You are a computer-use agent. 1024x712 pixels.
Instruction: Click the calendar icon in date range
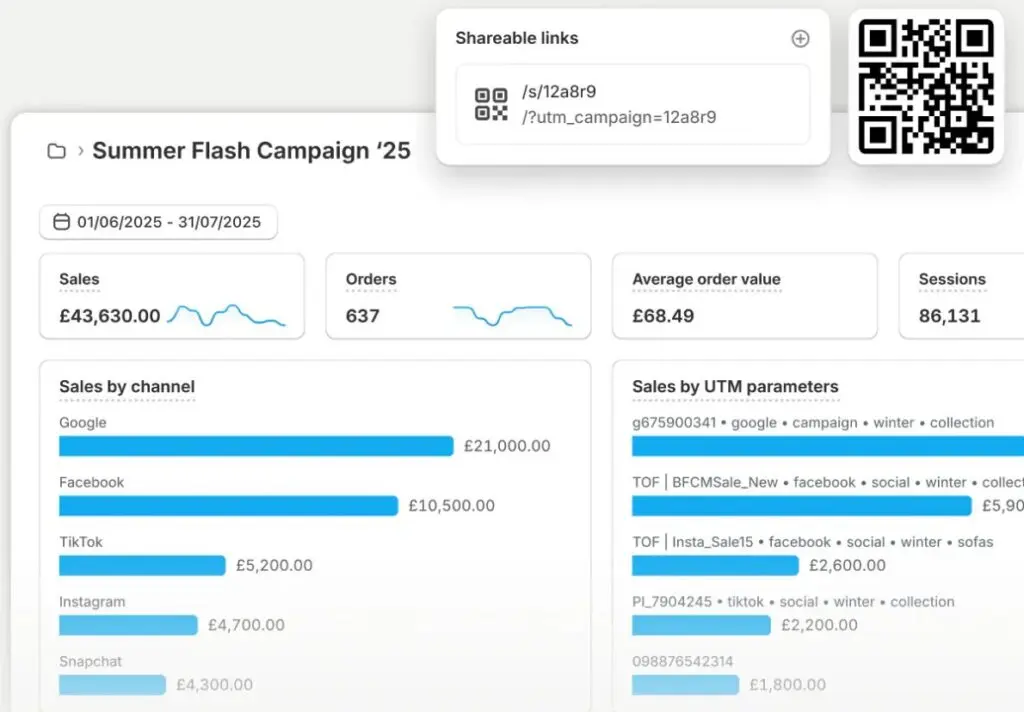61,222
